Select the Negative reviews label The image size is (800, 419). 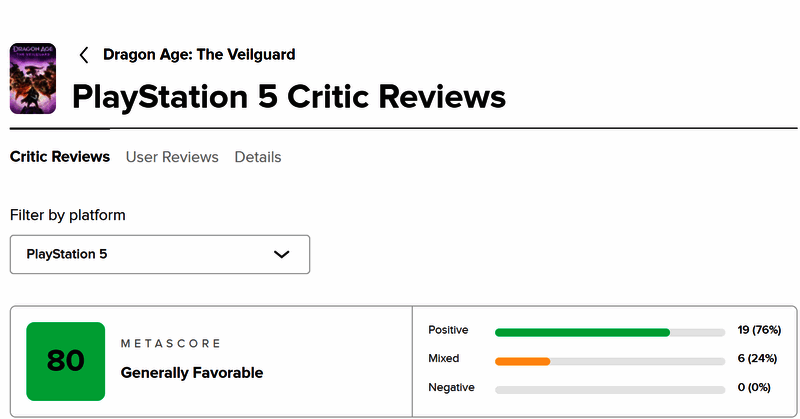pyautogui.click(x=451, y=387)
